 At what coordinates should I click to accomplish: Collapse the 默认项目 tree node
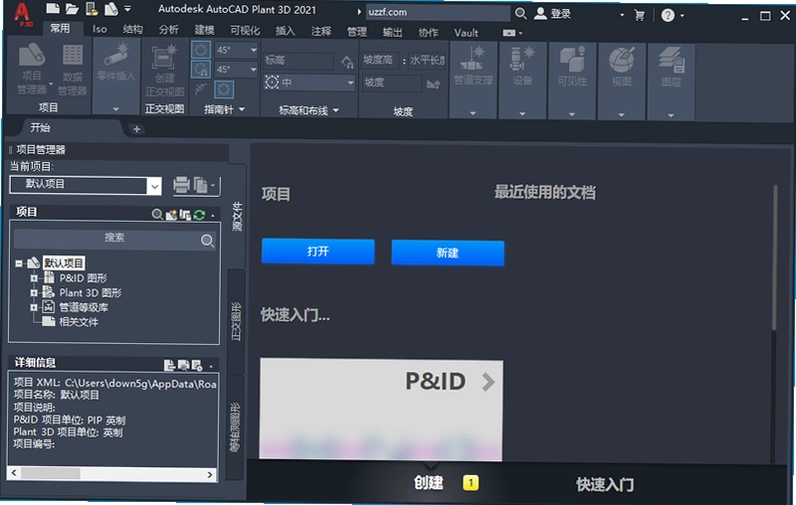click(19, 263)
